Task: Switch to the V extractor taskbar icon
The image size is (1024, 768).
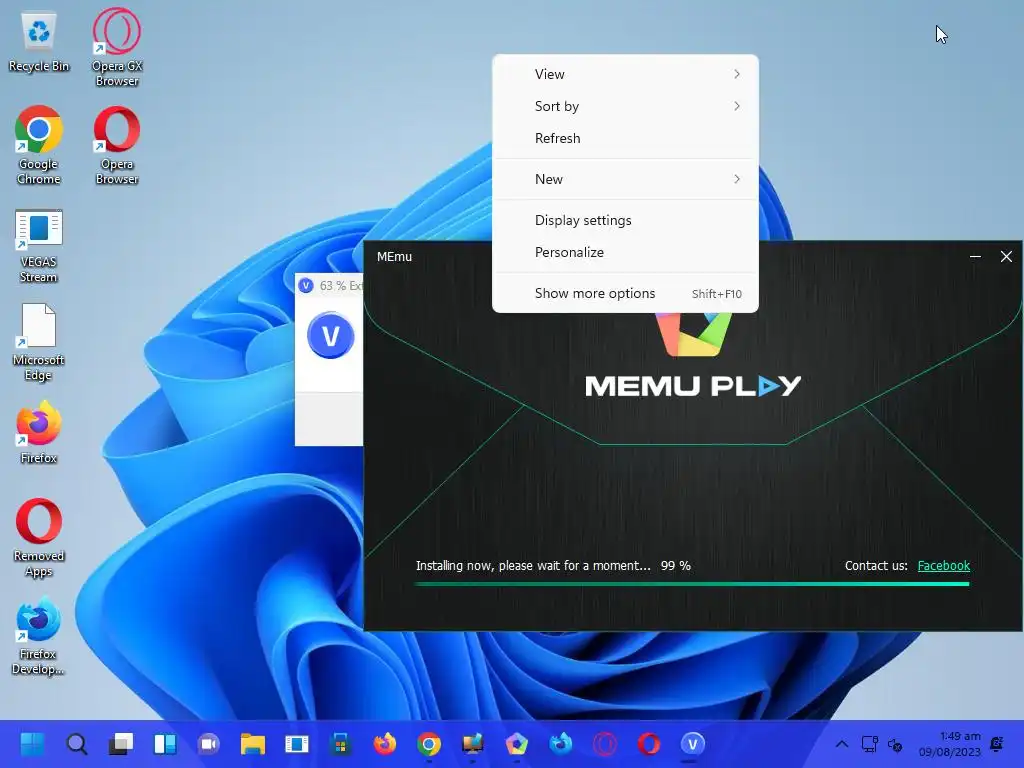Action: point(692,744)
